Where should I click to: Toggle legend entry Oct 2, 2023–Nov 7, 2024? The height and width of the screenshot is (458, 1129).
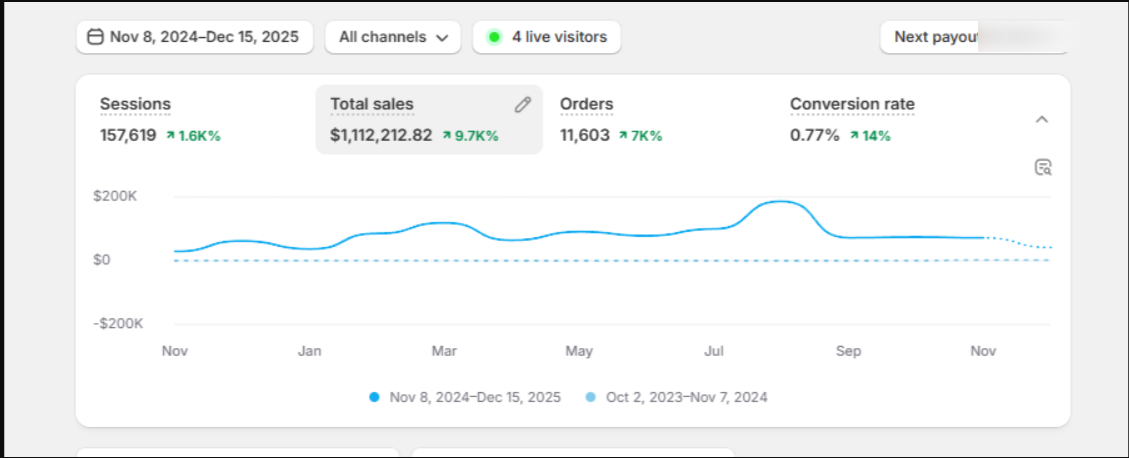677,397
